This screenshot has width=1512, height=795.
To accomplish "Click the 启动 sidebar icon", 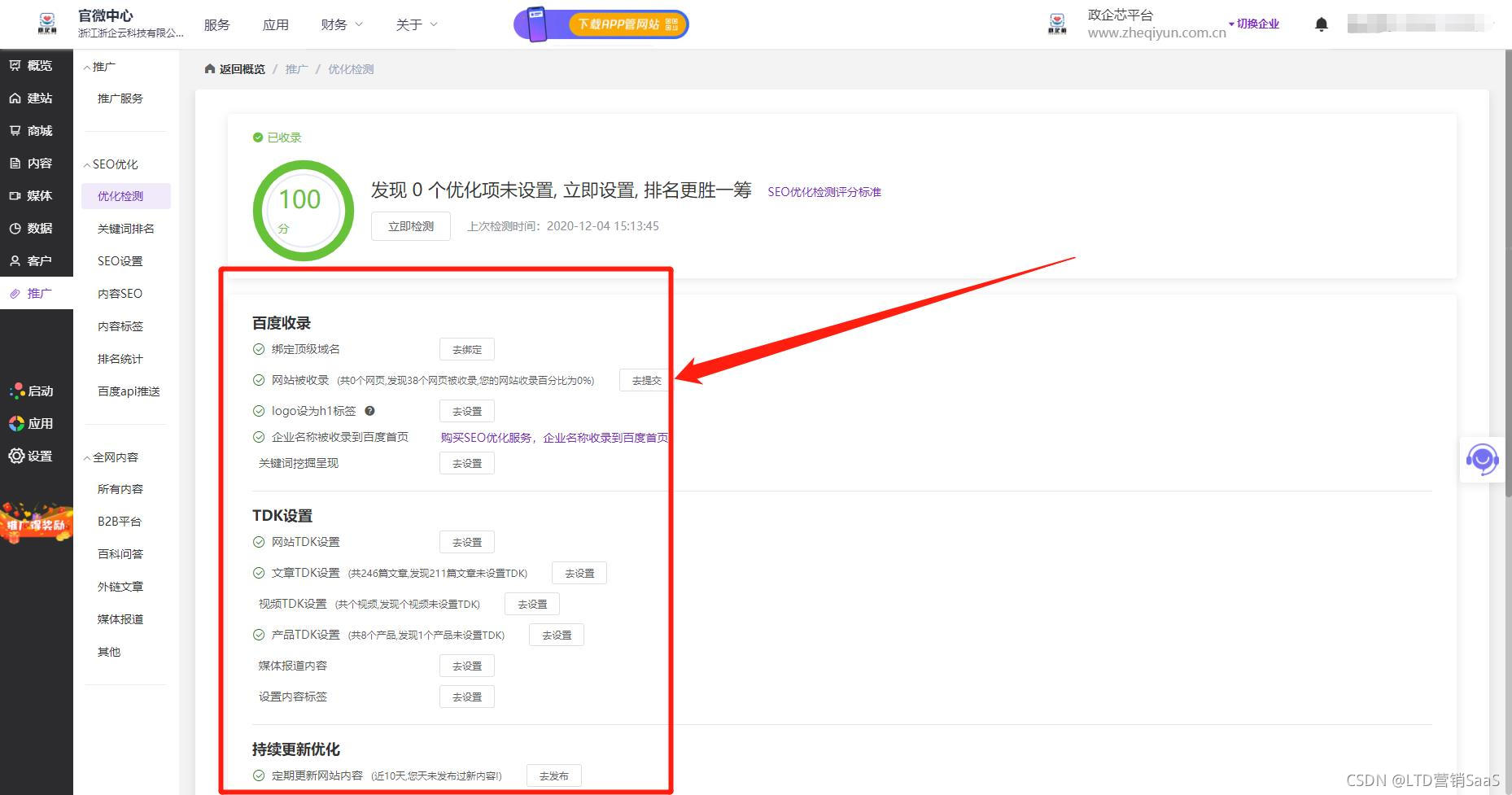I will [35, 391].
